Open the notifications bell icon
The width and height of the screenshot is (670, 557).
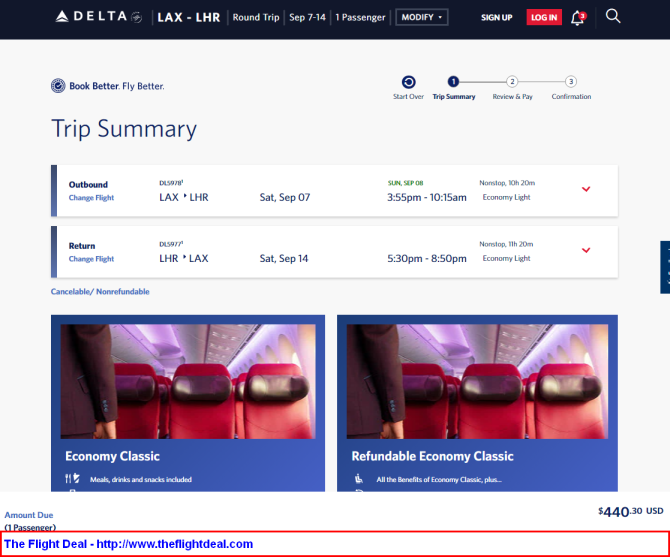578,18
